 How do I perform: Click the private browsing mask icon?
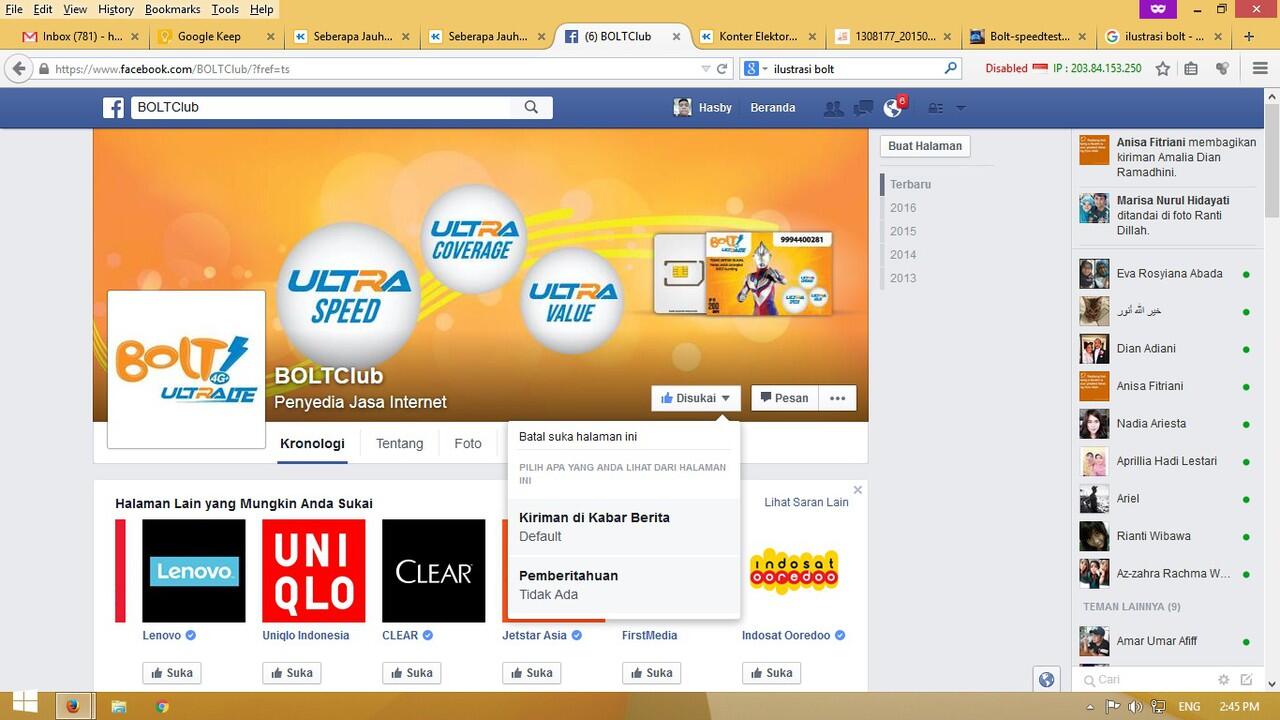click(1158, 9)
